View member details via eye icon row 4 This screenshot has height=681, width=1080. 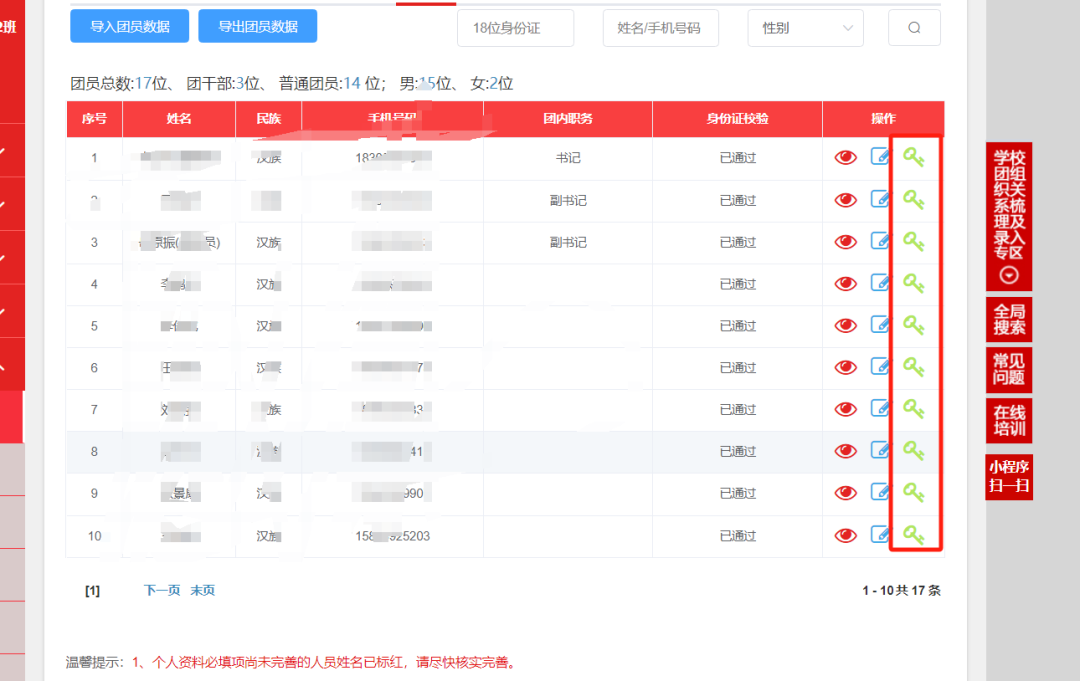(x=846, y=283)
